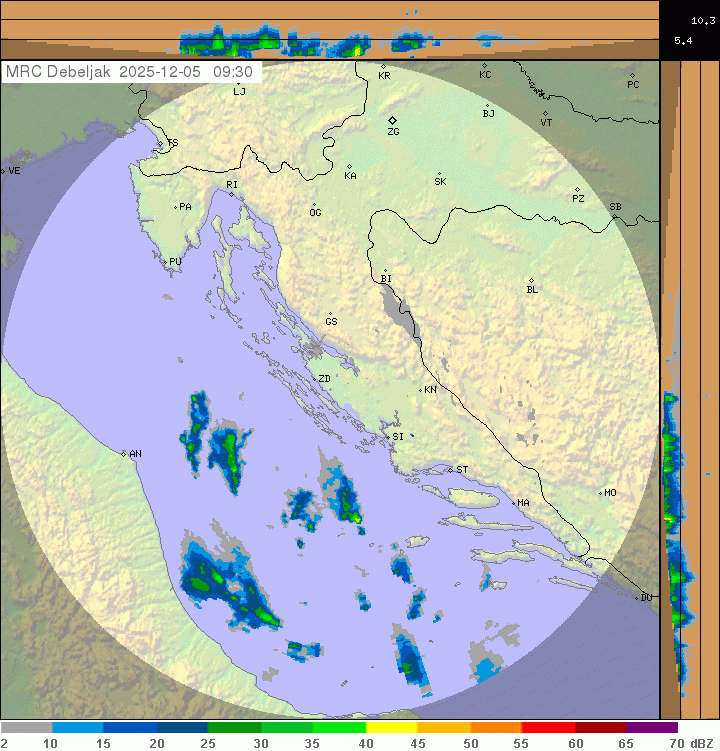Pick the gray 2-10 dBZ legend color
720x751 pixels.
tap(26, 728)
